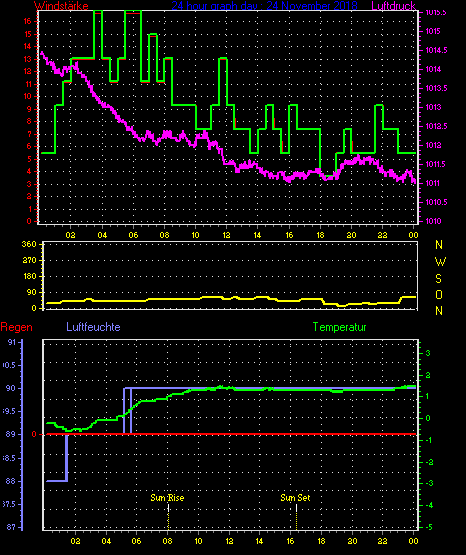Click the Temperatur label

340,327
